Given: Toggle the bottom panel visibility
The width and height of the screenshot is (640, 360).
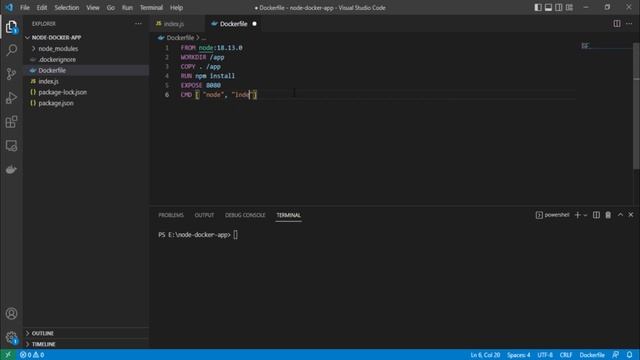Looking at the screenshot, I should tap(549, 7).
